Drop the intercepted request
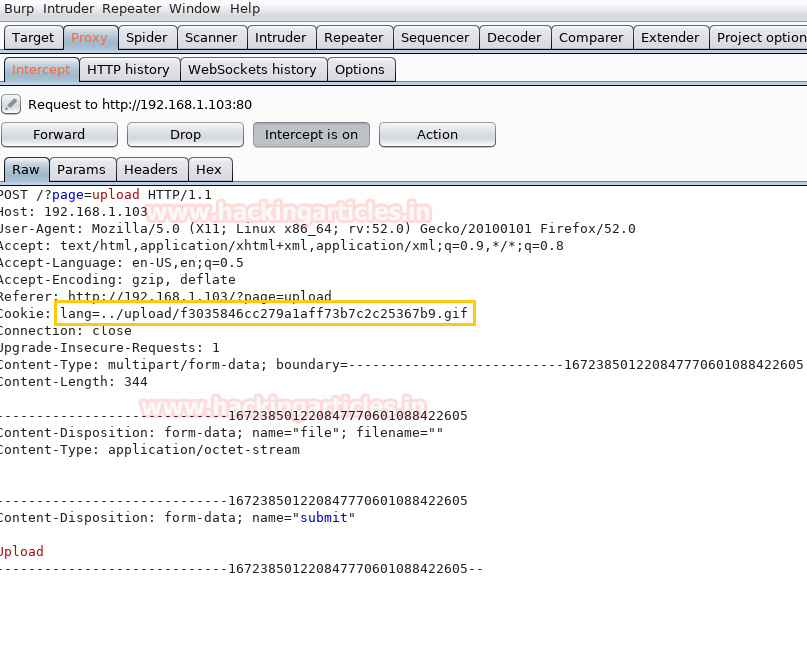This screenshot has width=807, height=651. pos(185,135)
